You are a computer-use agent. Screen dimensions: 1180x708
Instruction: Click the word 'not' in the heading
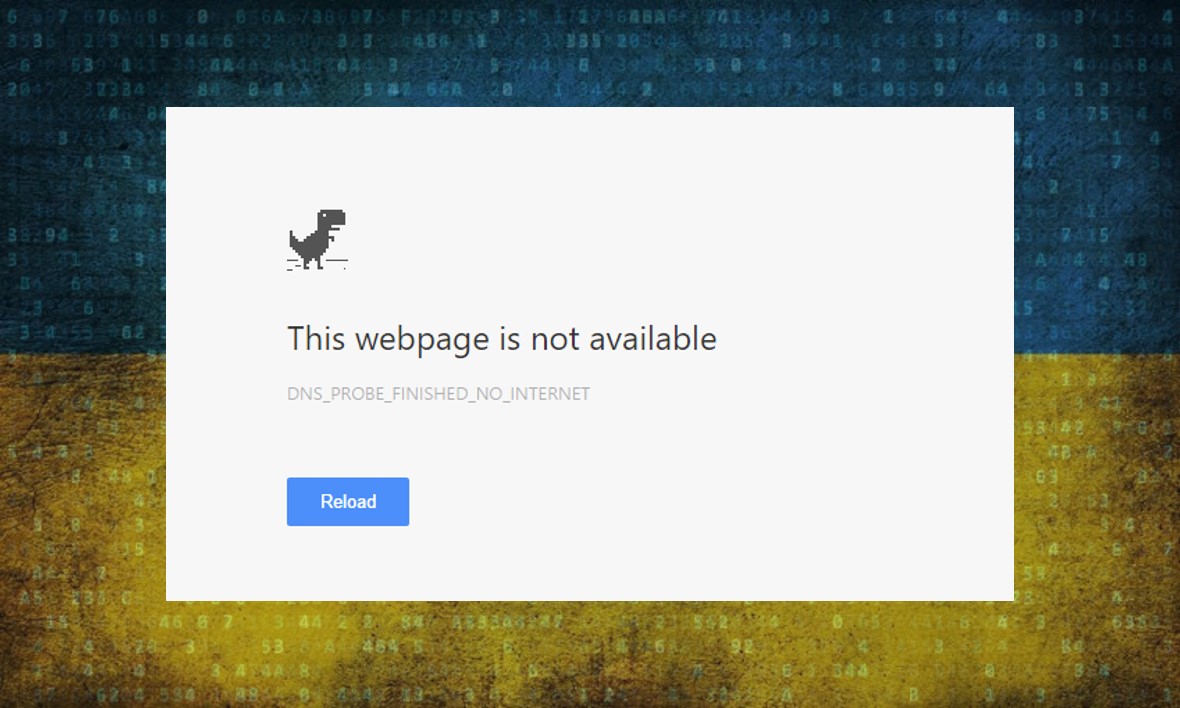pos(555,339)
